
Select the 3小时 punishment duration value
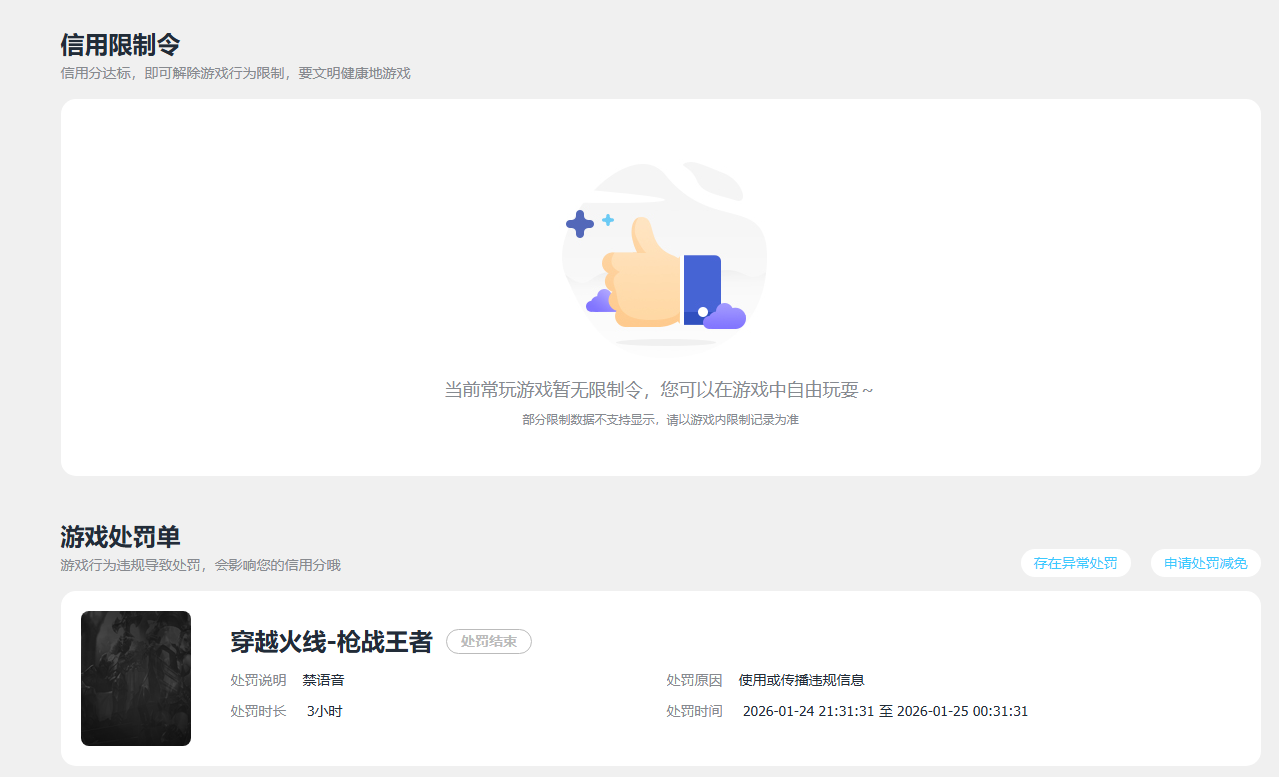click(x=324, y=711)
